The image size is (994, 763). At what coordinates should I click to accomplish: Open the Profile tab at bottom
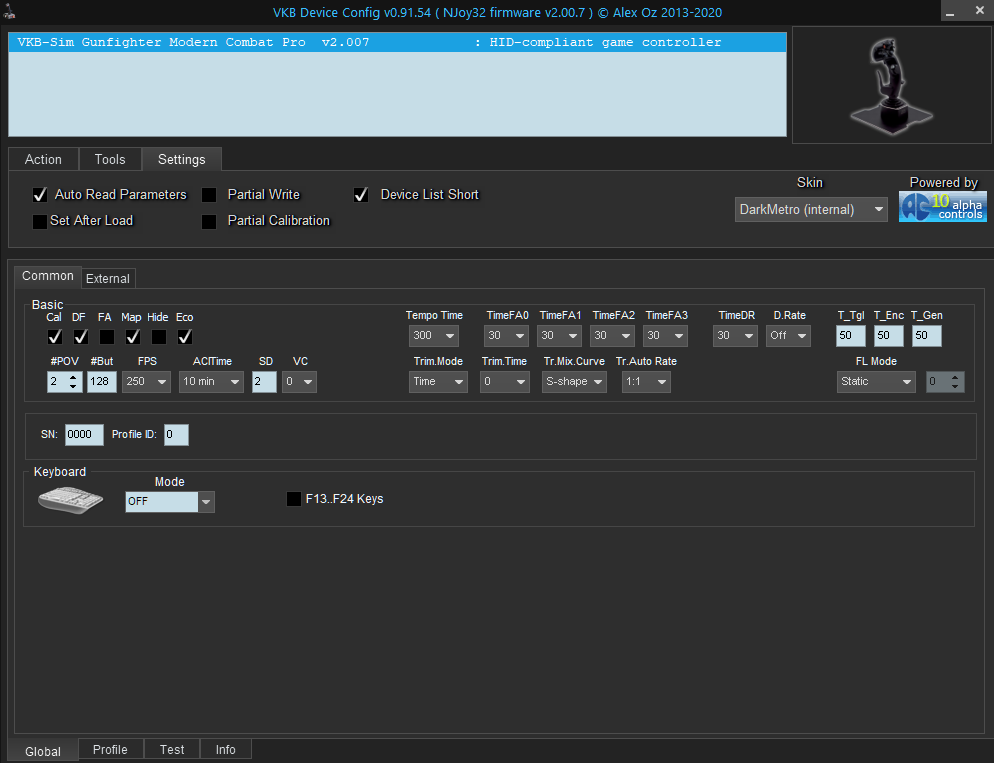[110, 749]
